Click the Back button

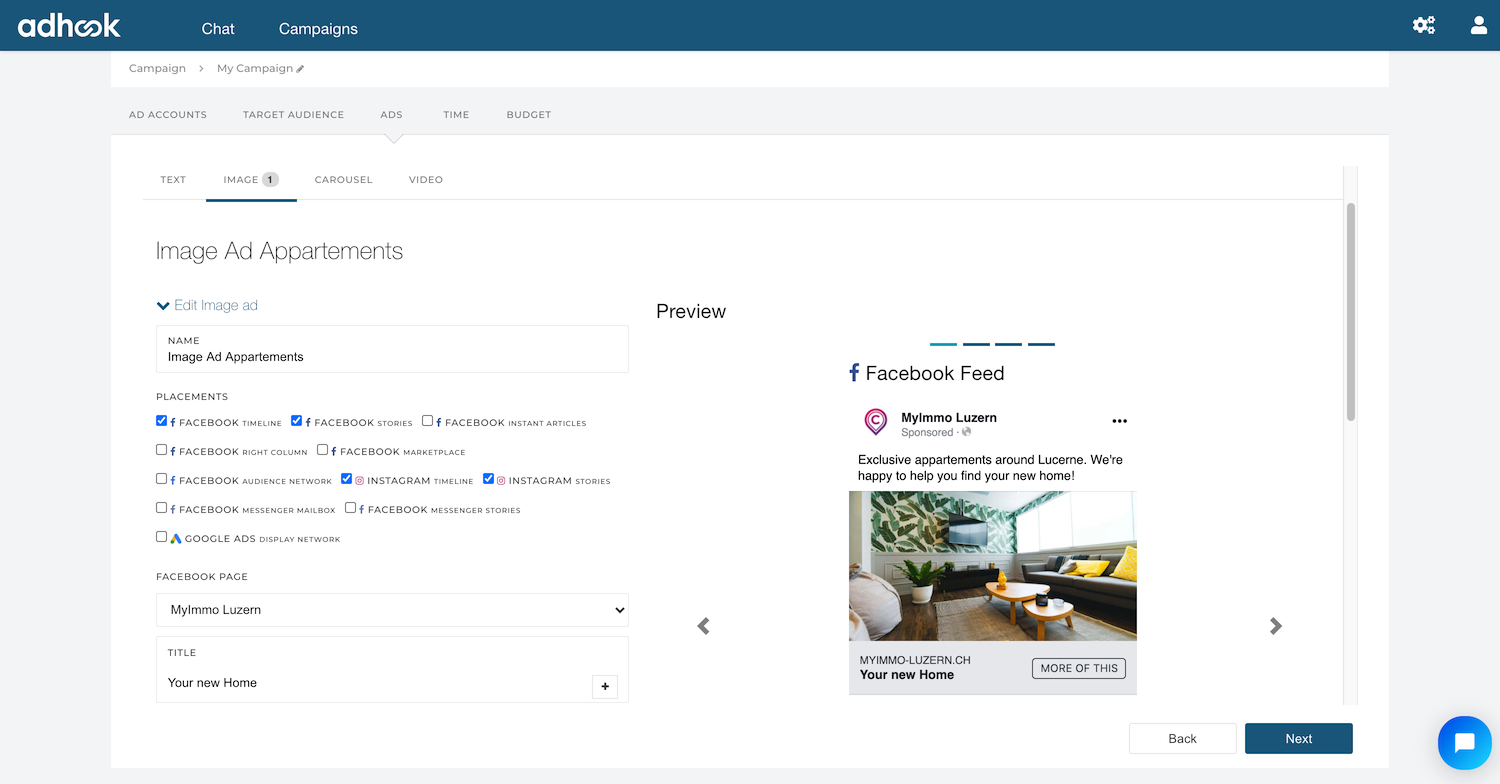[x=1183, y=738]
